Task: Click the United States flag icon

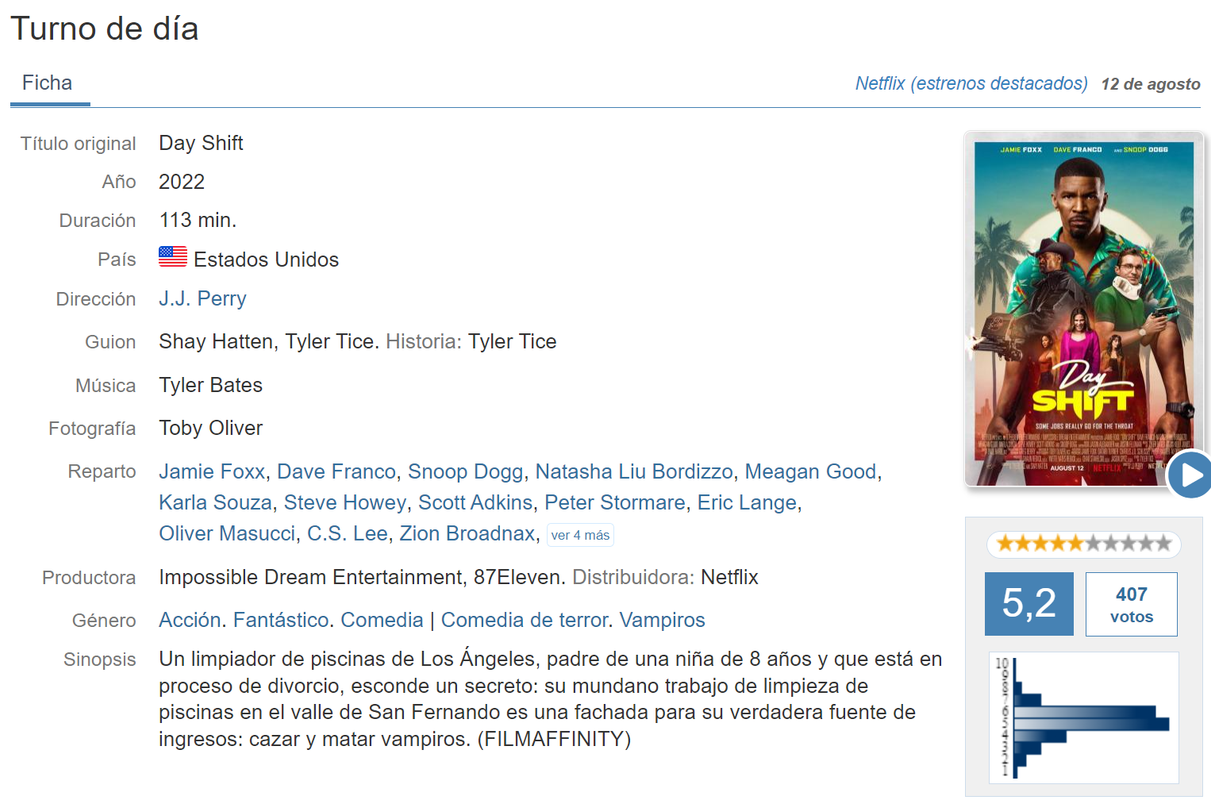Action: [173, 257]
